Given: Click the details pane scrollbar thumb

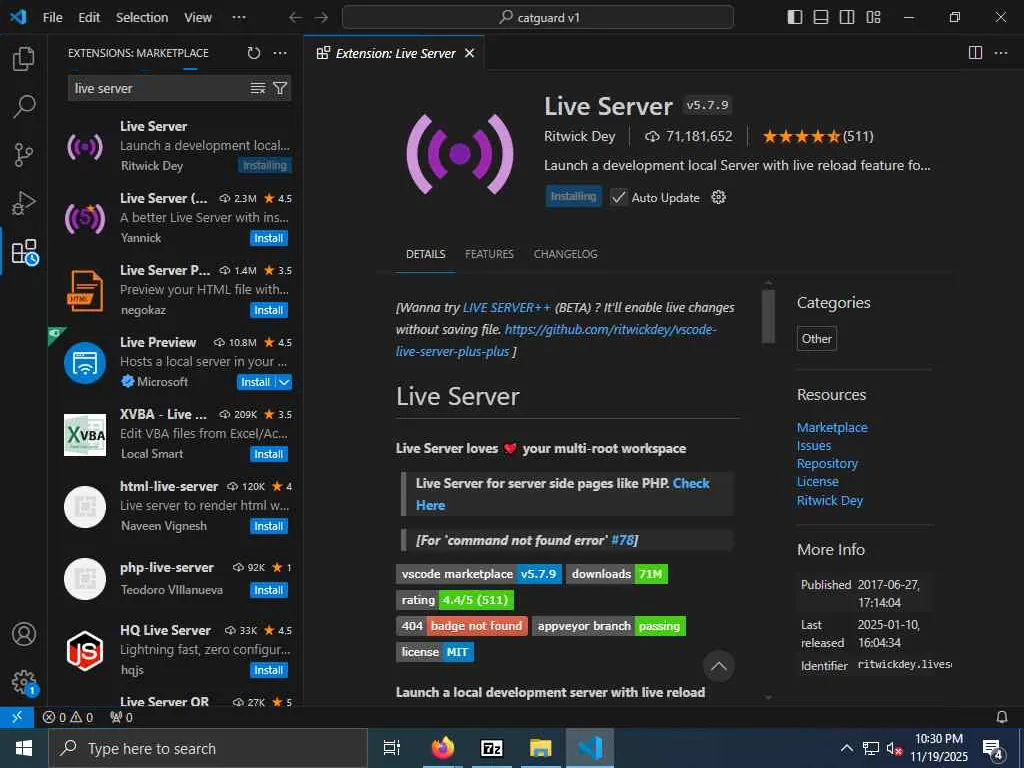Looking at the screenshot, I should click(x=768, y=316).
